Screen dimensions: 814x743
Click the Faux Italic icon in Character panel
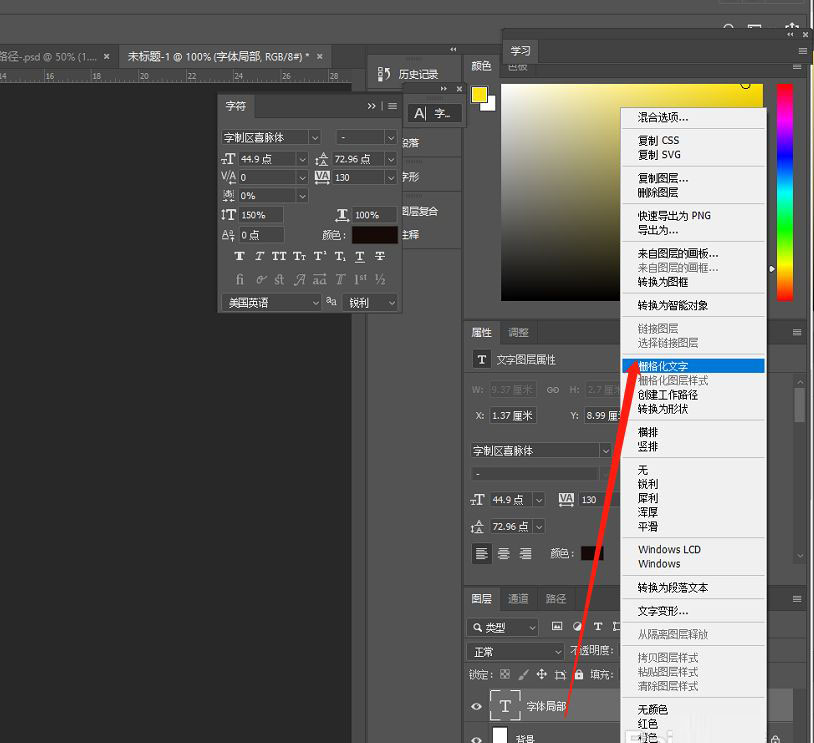260,256
